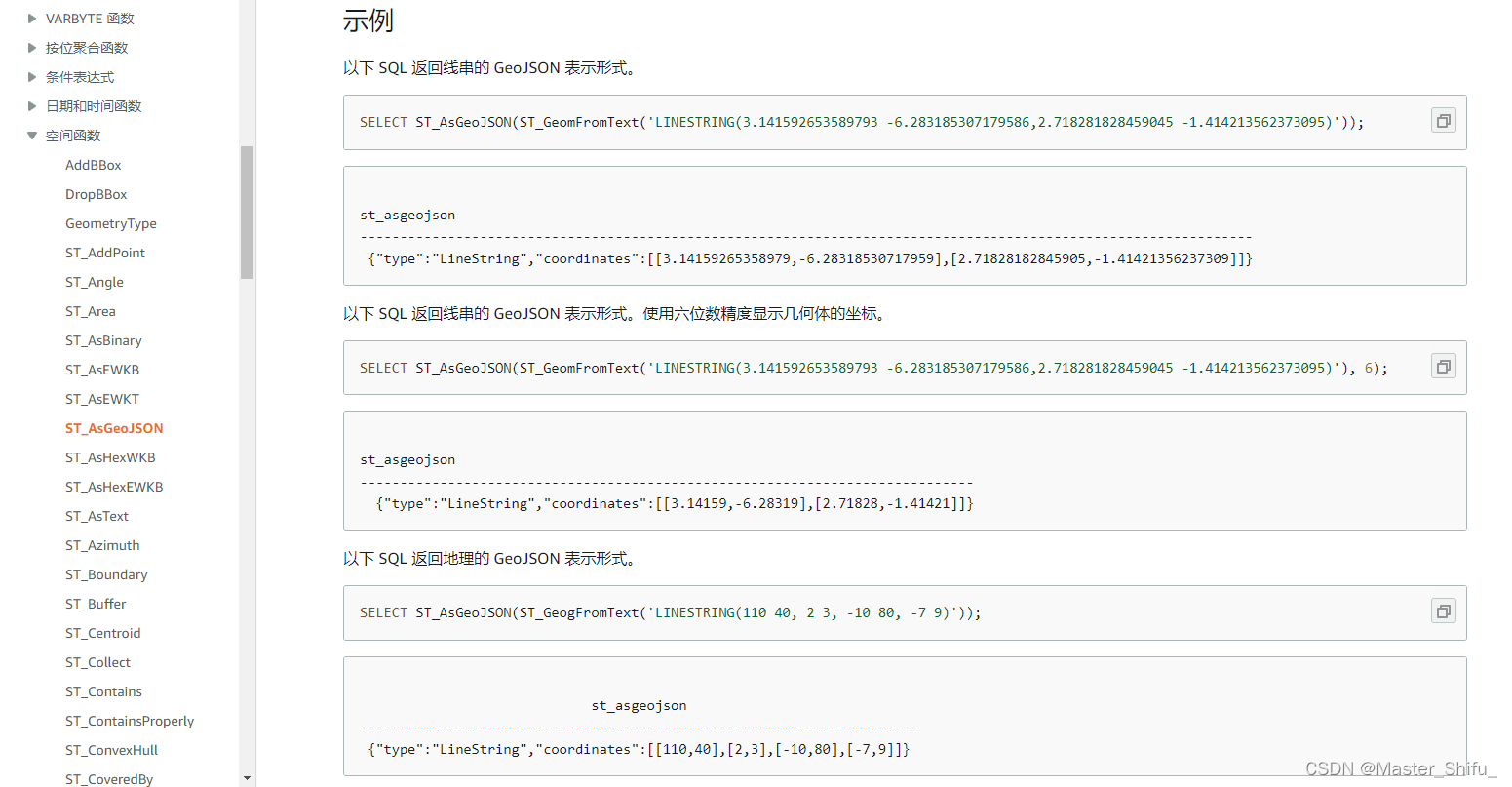
Task: Go to ST_AddPoint documentation
Action: click(105, 253)
